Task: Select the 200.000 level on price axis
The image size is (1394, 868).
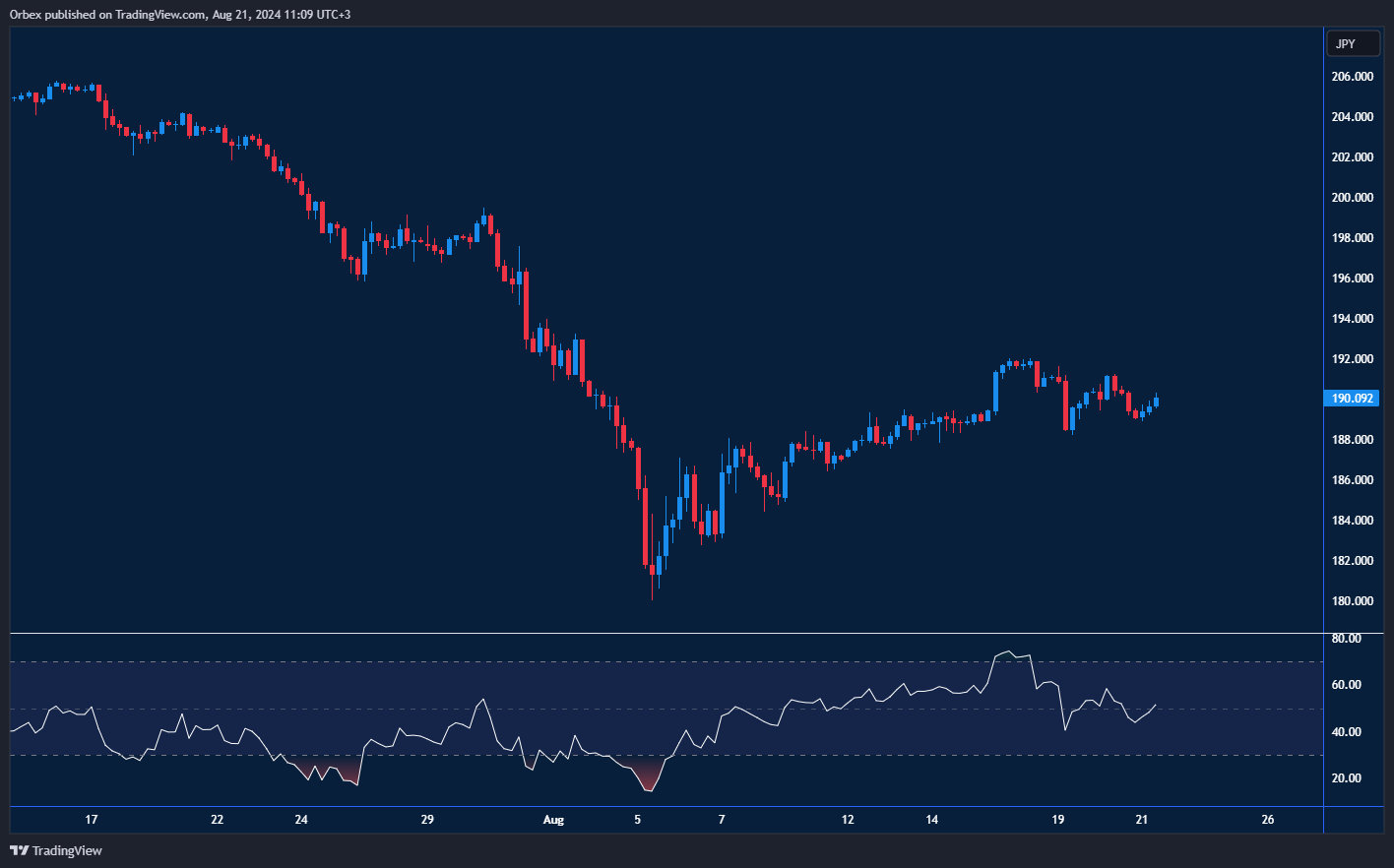Action: click(1352, 198)
